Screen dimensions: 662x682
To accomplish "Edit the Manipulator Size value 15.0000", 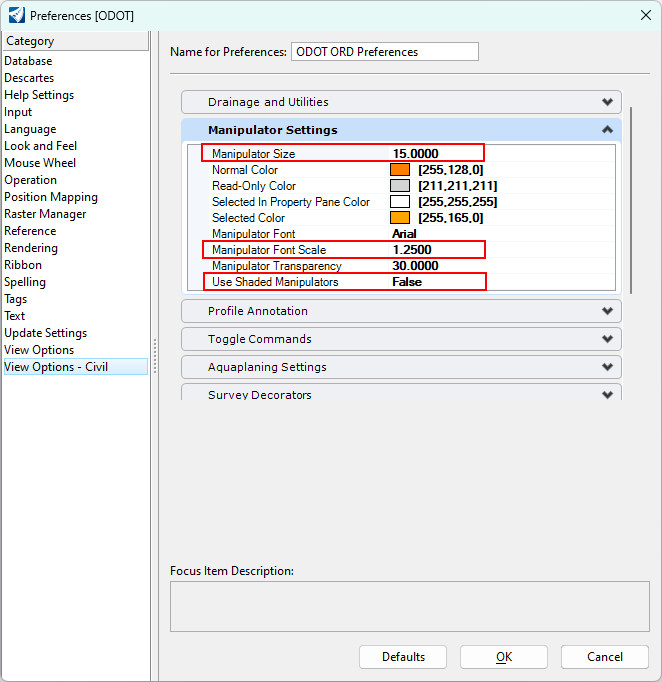I will [415, 154].
